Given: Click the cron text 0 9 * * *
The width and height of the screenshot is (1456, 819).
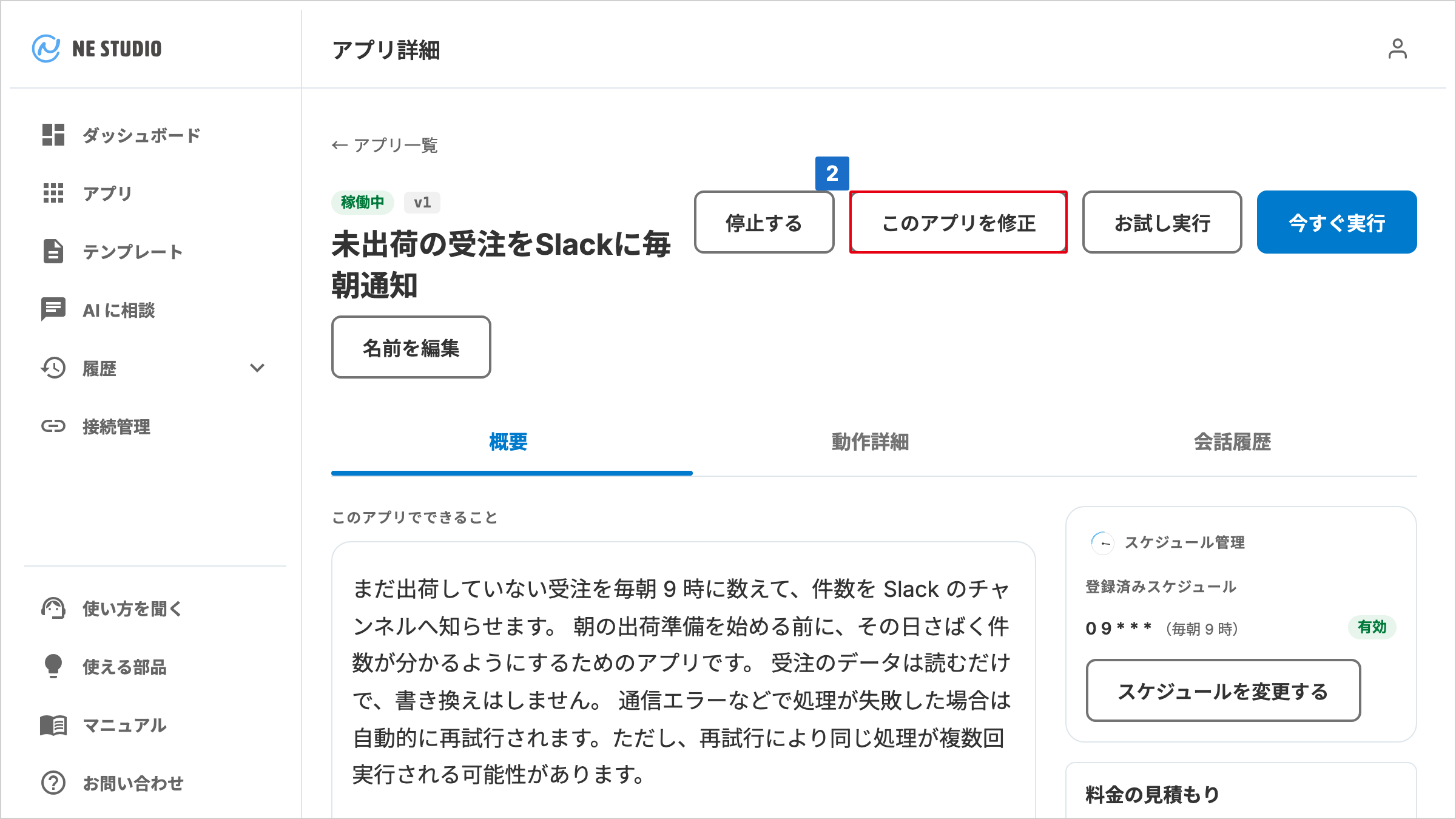Looking at the screenshot, I should pos(1119,629).
